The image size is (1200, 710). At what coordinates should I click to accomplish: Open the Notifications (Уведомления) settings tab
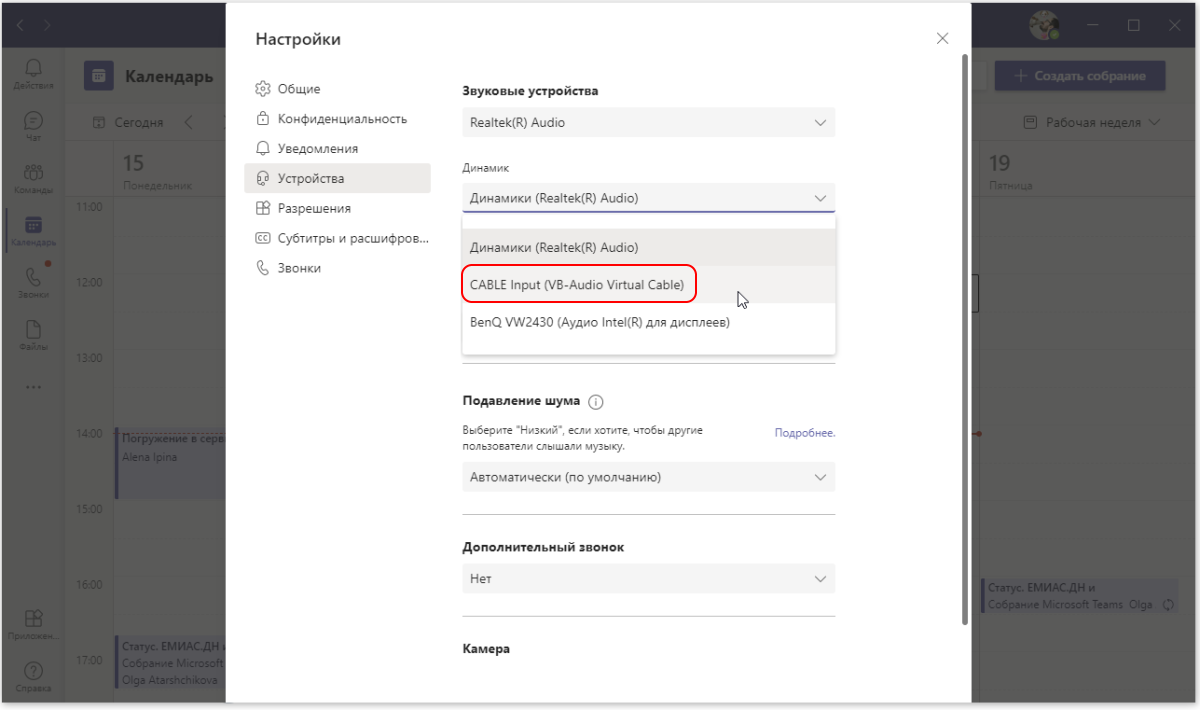pos(337,148)
